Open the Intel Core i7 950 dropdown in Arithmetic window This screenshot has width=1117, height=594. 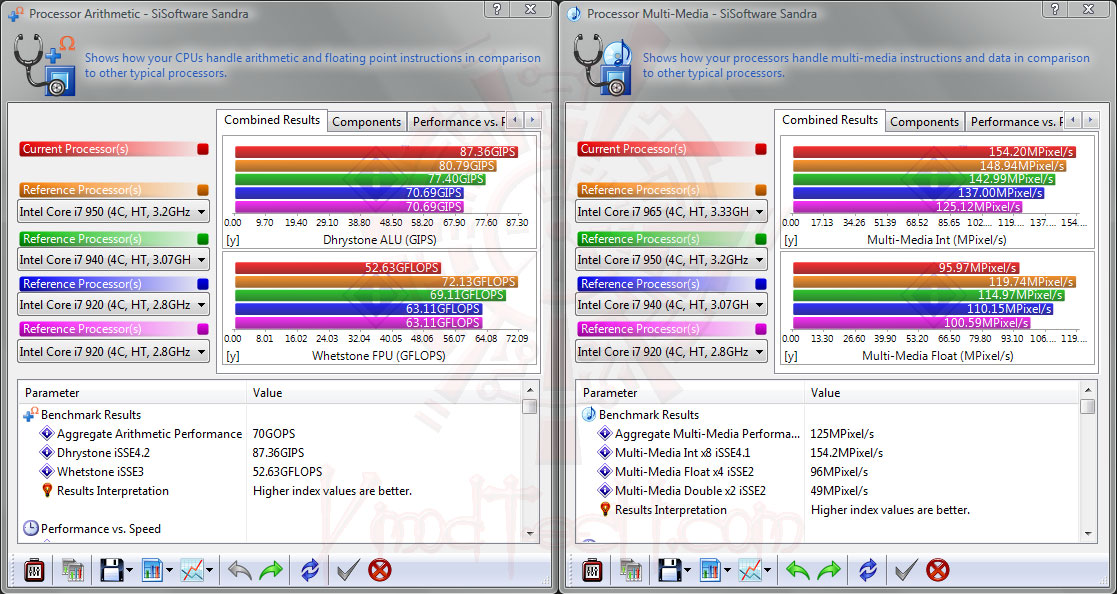(113, 212)
